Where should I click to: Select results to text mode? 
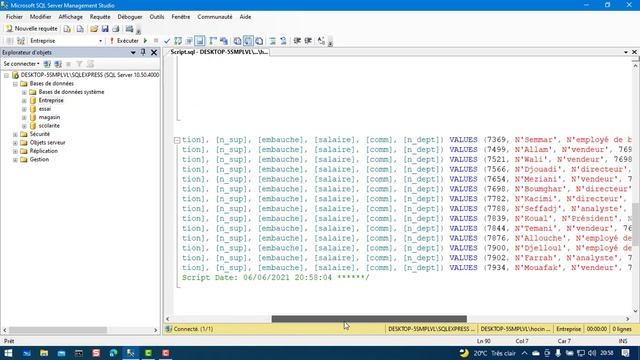tap(237, 41)
